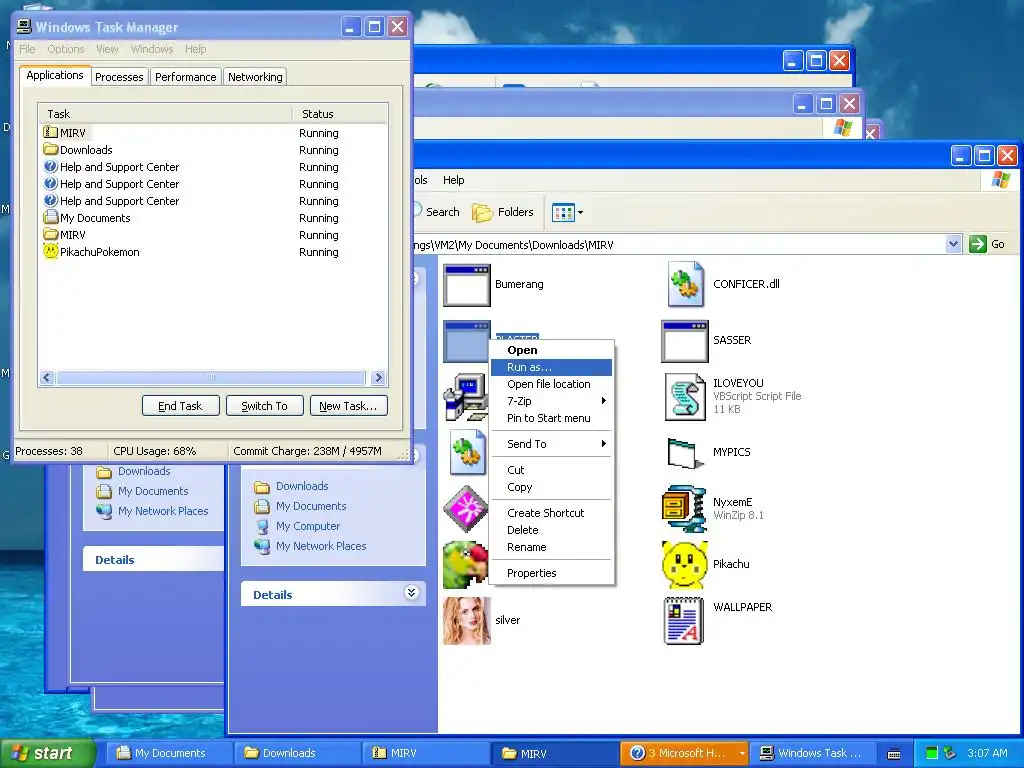
Task: Open My Computer link in Other Places
Action: point(308,526)
